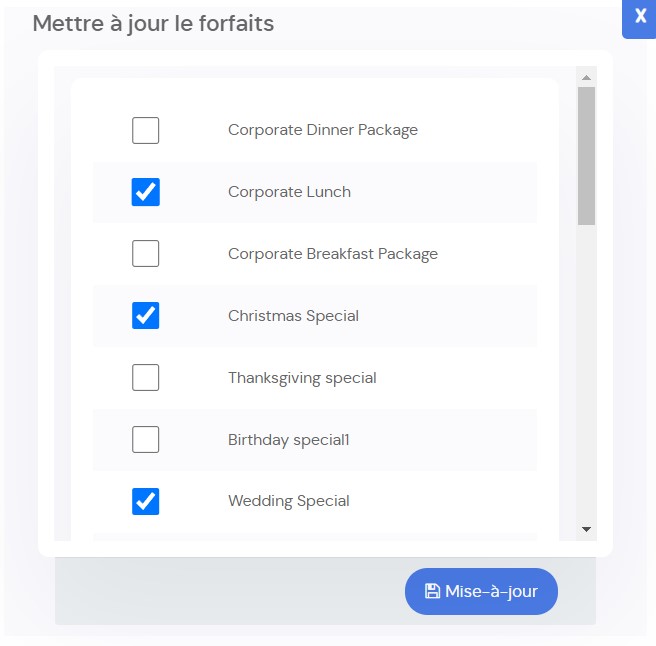Click the Mise-à-jour update button

tap(481, 591)
